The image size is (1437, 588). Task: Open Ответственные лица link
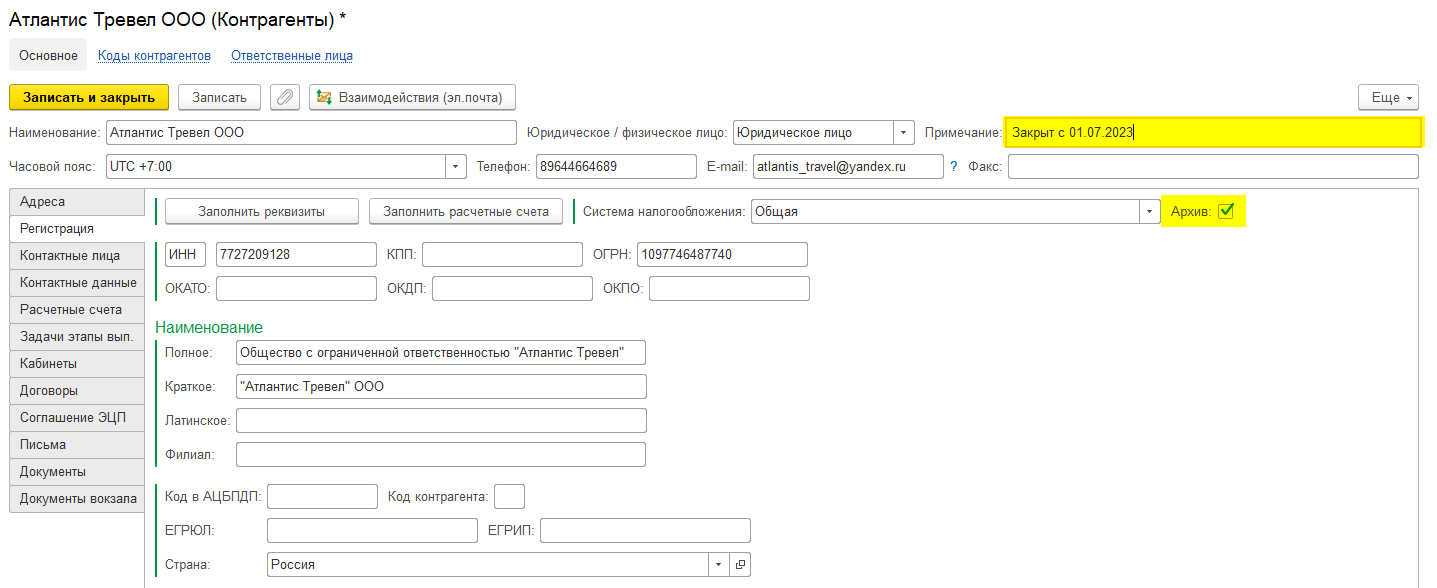(291, 56)
